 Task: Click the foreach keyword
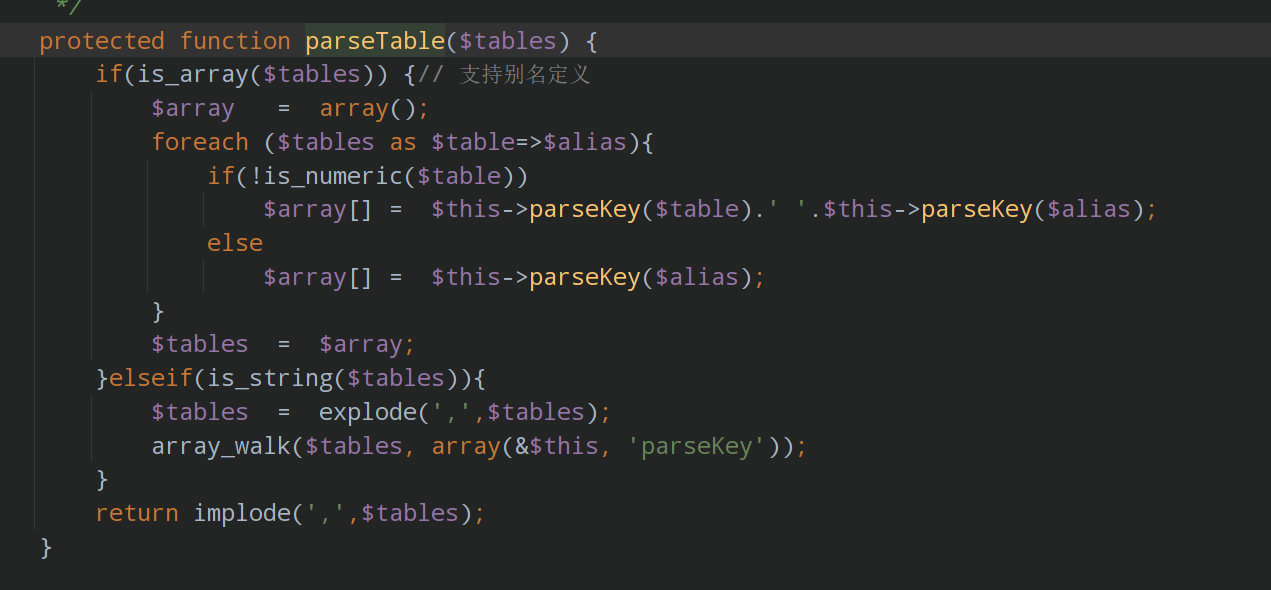(200, 142)
